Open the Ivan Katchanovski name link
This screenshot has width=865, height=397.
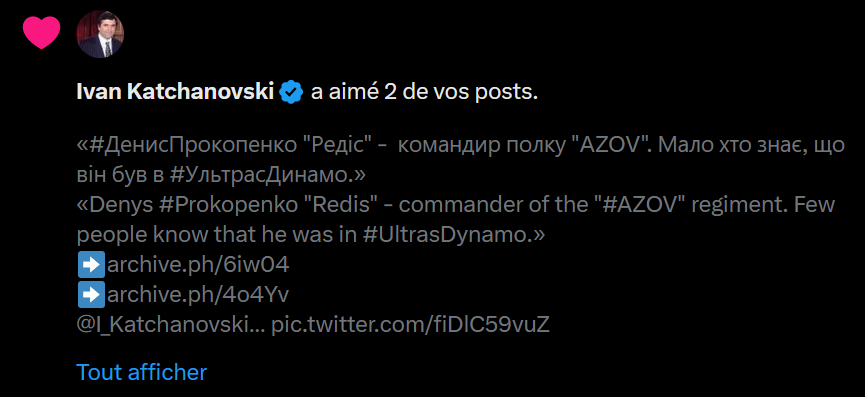175,93
